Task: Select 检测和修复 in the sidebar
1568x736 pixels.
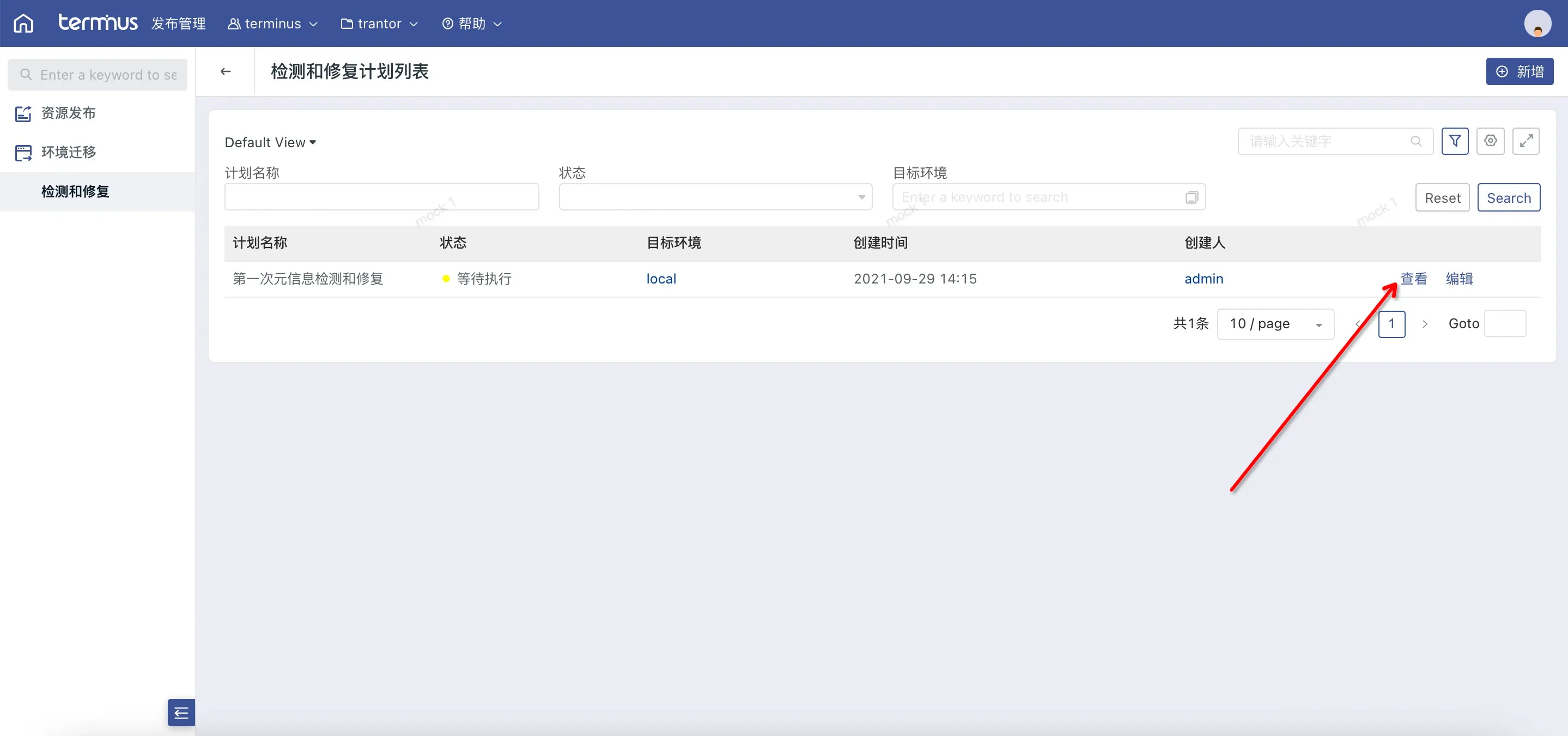Action: point(76,191)
